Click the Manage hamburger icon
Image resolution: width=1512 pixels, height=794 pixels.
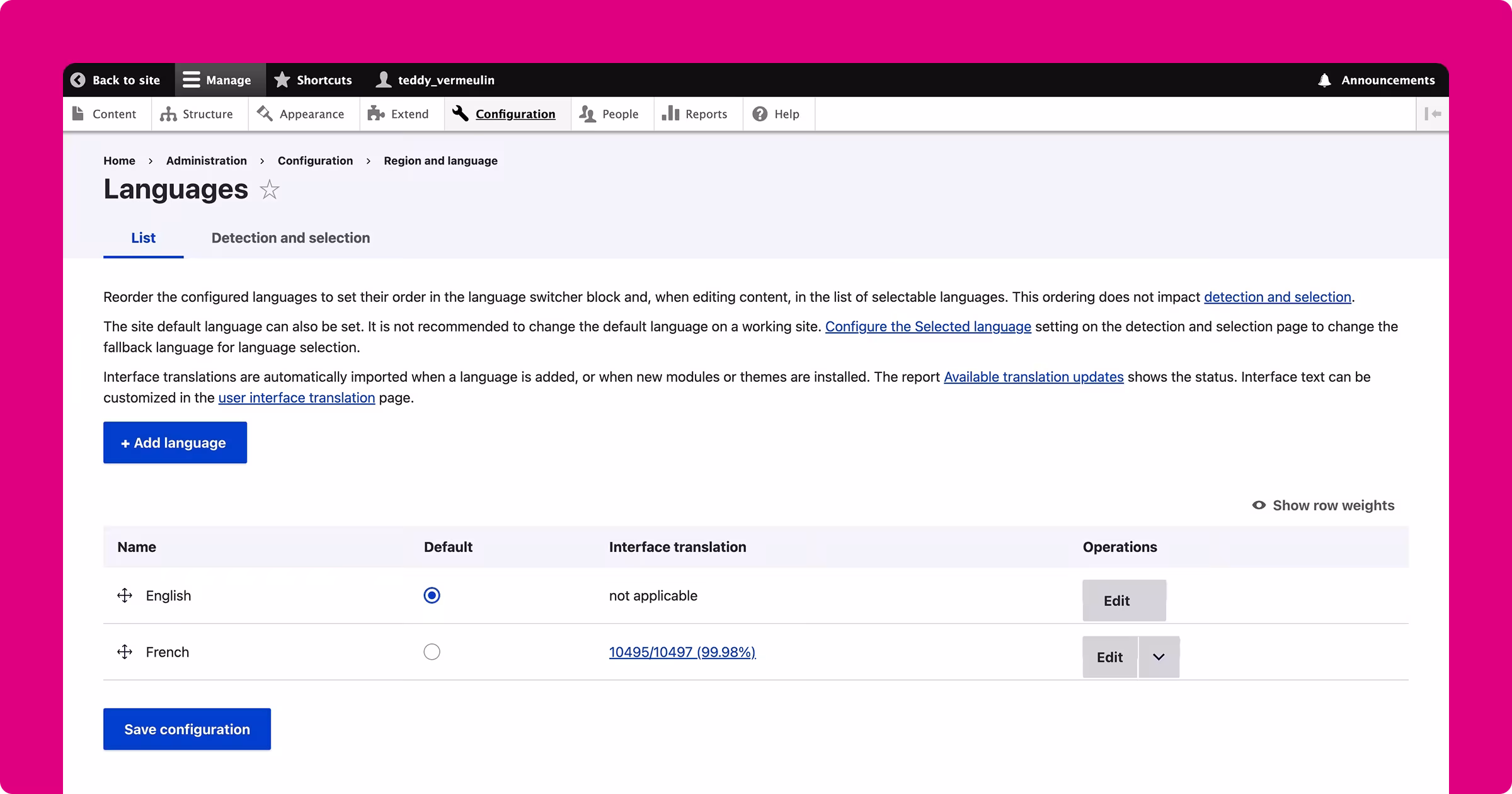click(x=190, y=80)
